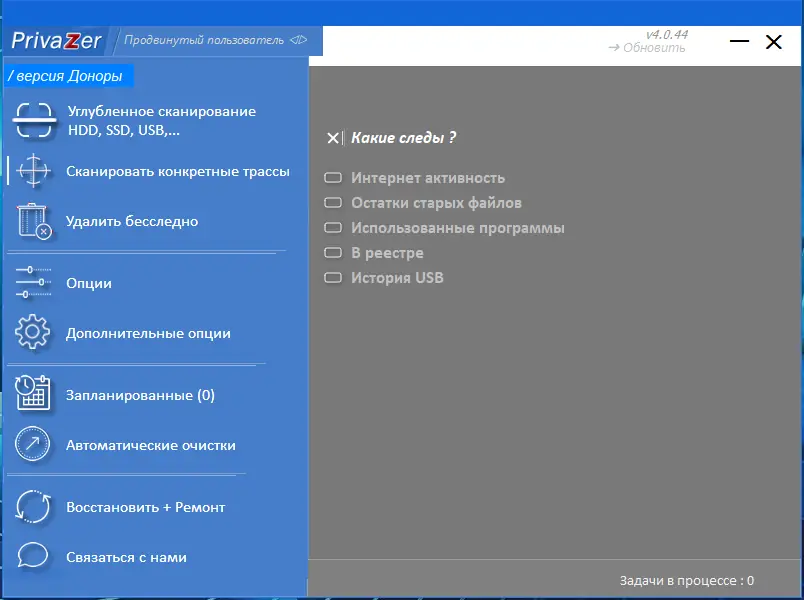The height and width of the screenshot is (600, 804).
Task: Click the 'Какие следы ?' heading
Action: click(x=404, y=137)
